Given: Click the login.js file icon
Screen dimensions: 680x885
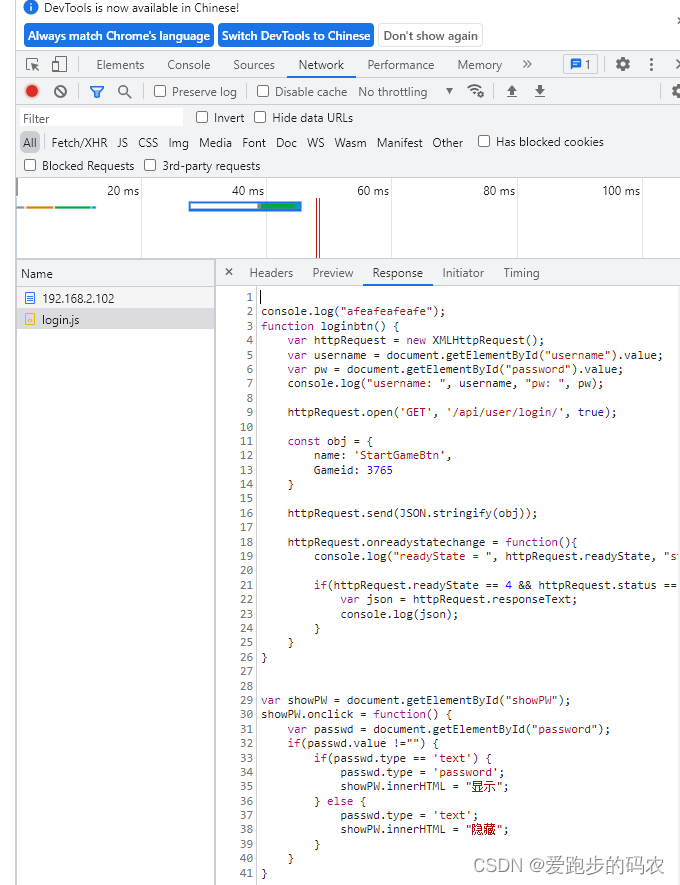Looking at the screenshot, I should coord(30,320).
